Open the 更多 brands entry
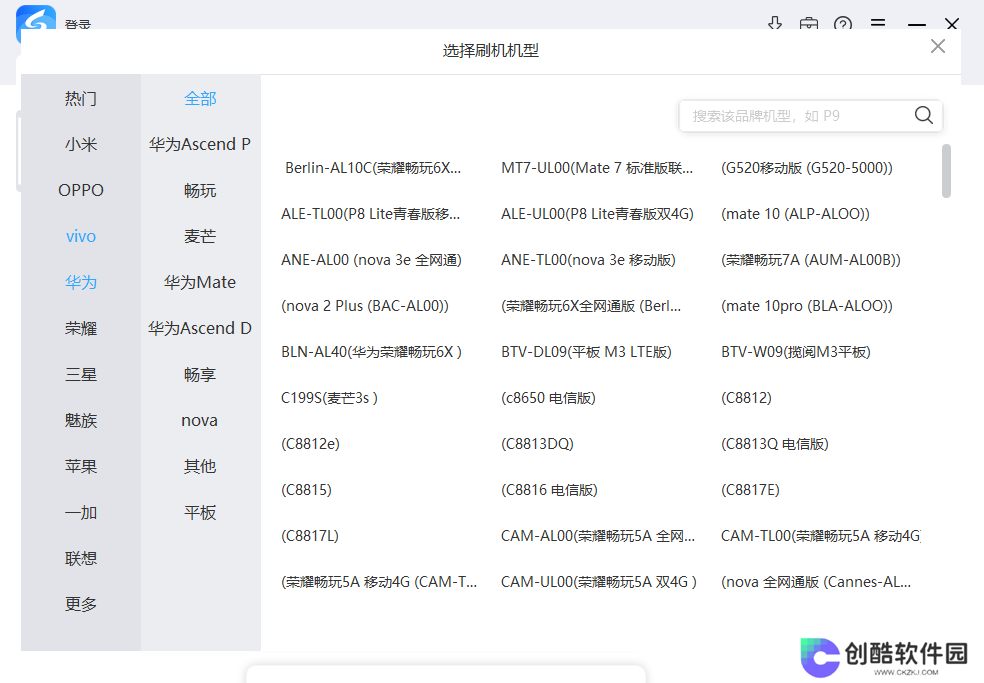The width and height of the screenshot is (984, 683). [81, 605]
